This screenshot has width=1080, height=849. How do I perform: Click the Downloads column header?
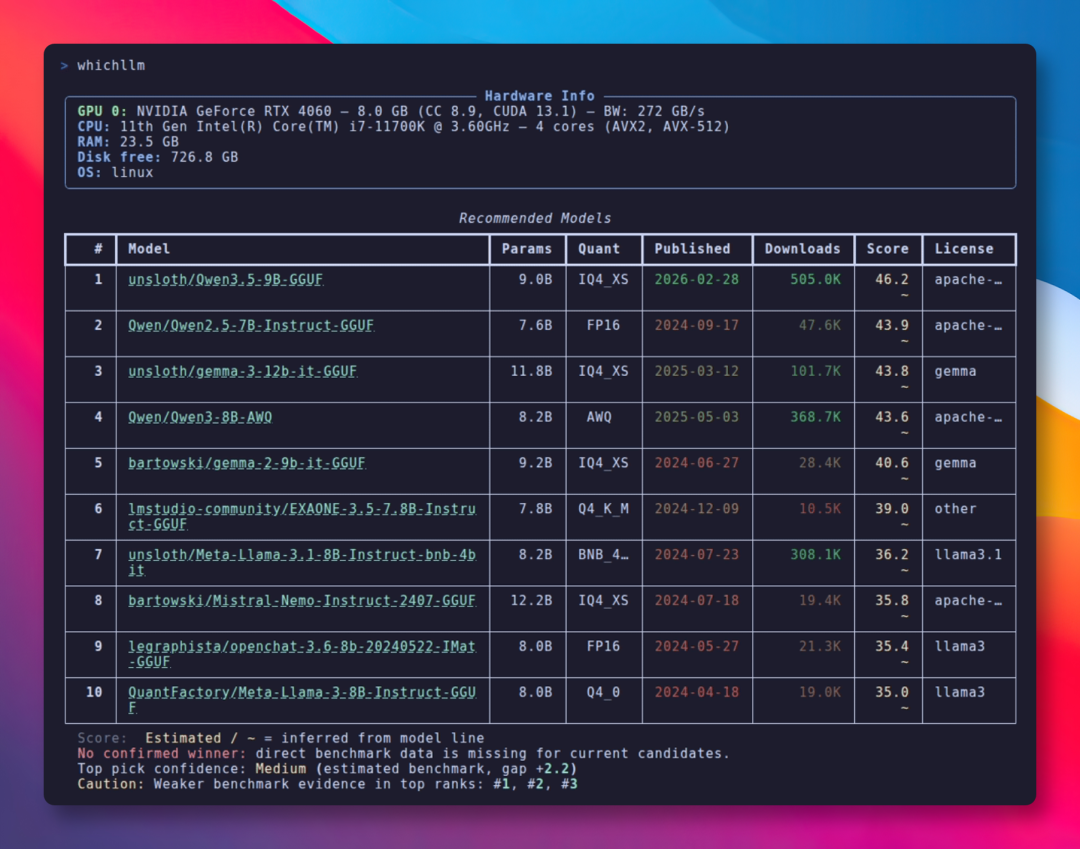coord(802,249)
